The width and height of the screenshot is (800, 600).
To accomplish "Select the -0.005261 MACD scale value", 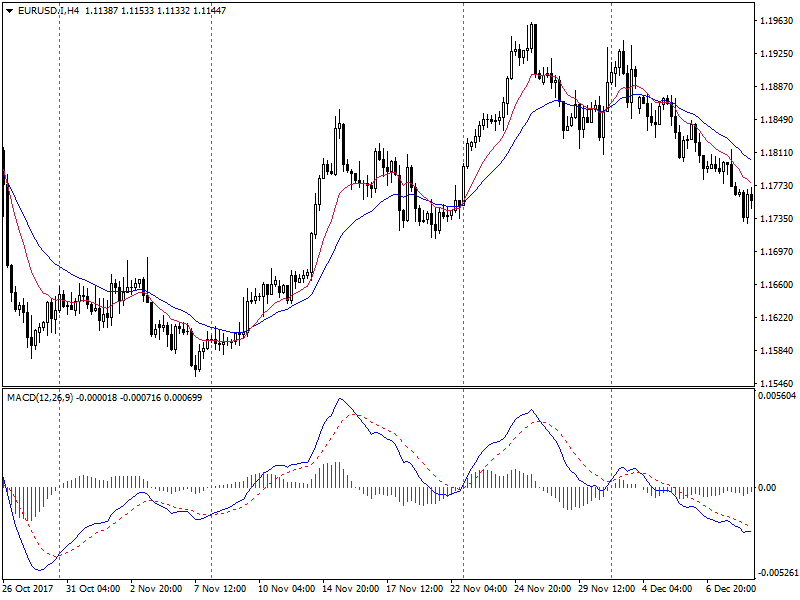I will tap(777, 573).
